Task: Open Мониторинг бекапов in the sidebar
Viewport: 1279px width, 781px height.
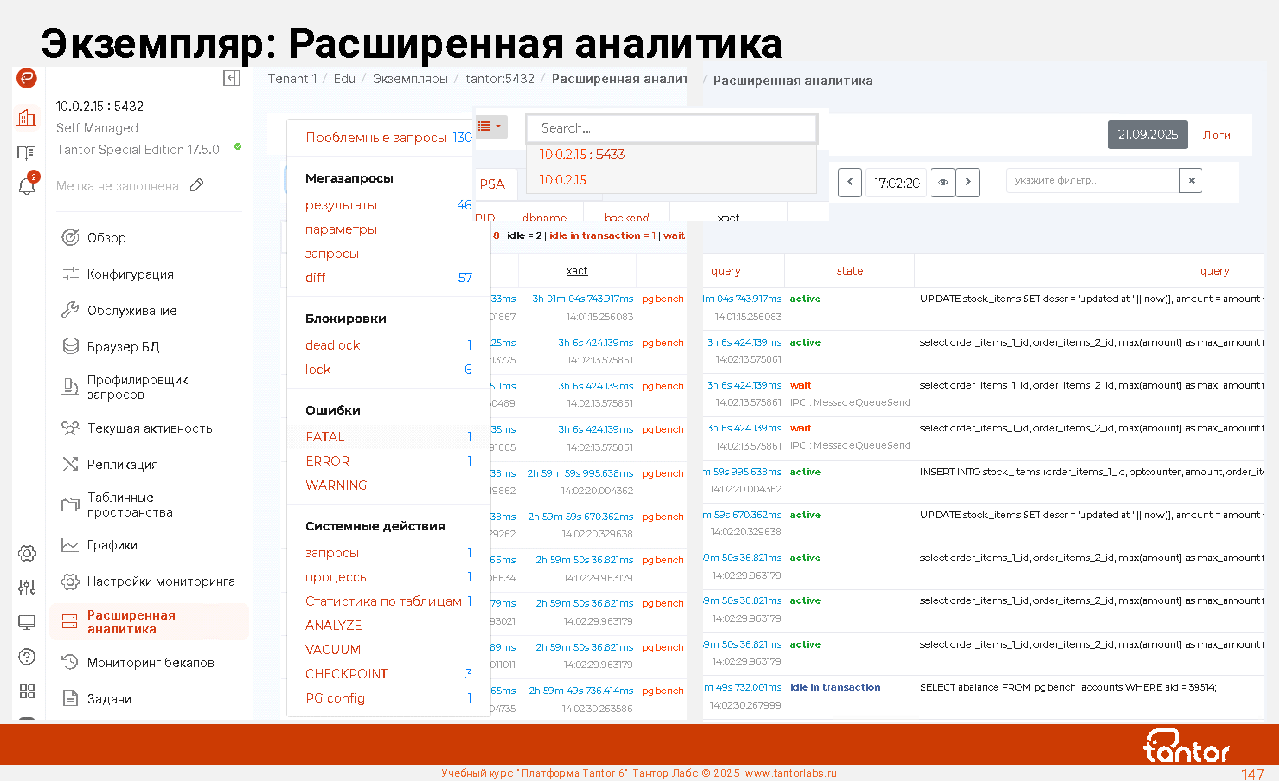Action: [150, 662]
